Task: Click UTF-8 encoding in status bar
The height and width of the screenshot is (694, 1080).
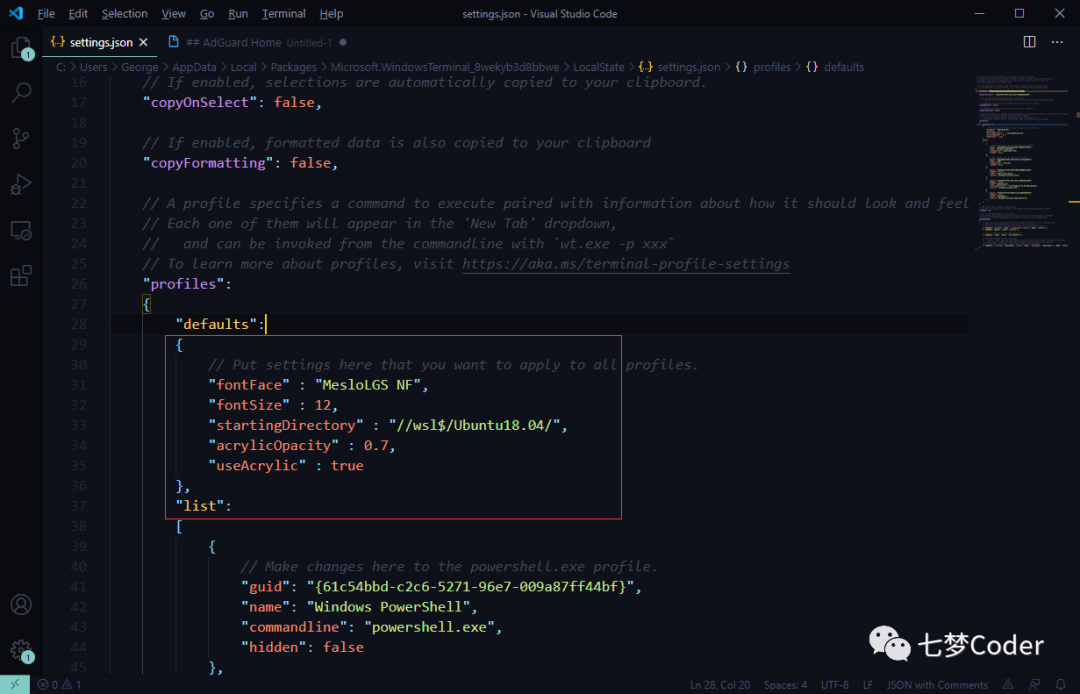Action: (834, 685)
